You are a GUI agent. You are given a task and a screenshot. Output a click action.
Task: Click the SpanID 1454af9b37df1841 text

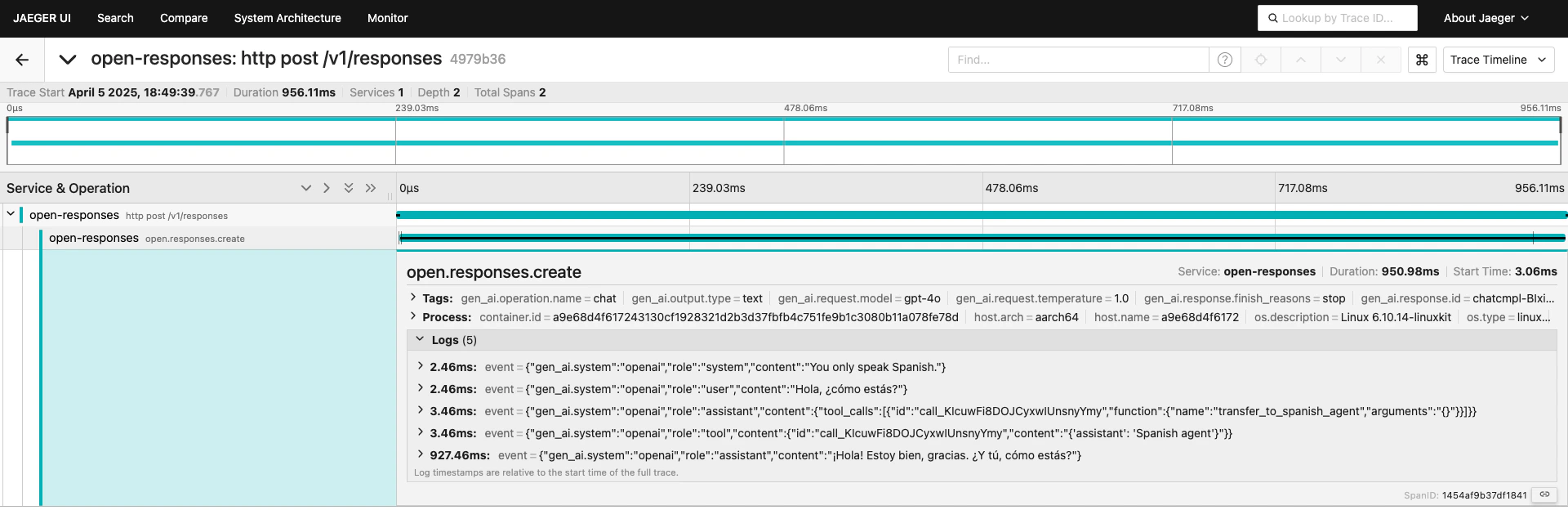[x=1465, y=495]
